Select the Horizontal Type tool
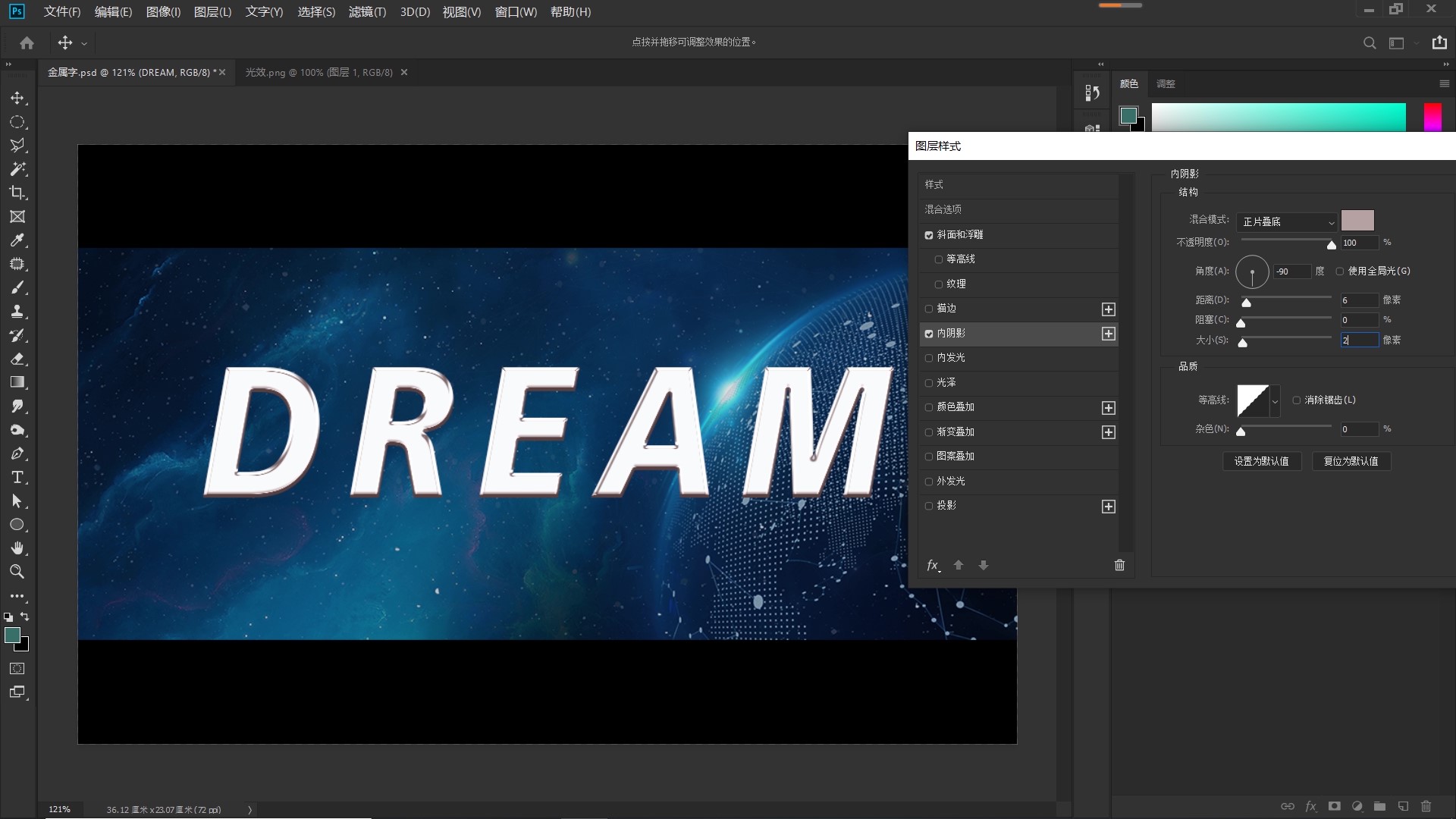1456x819 pixels. 17,477
